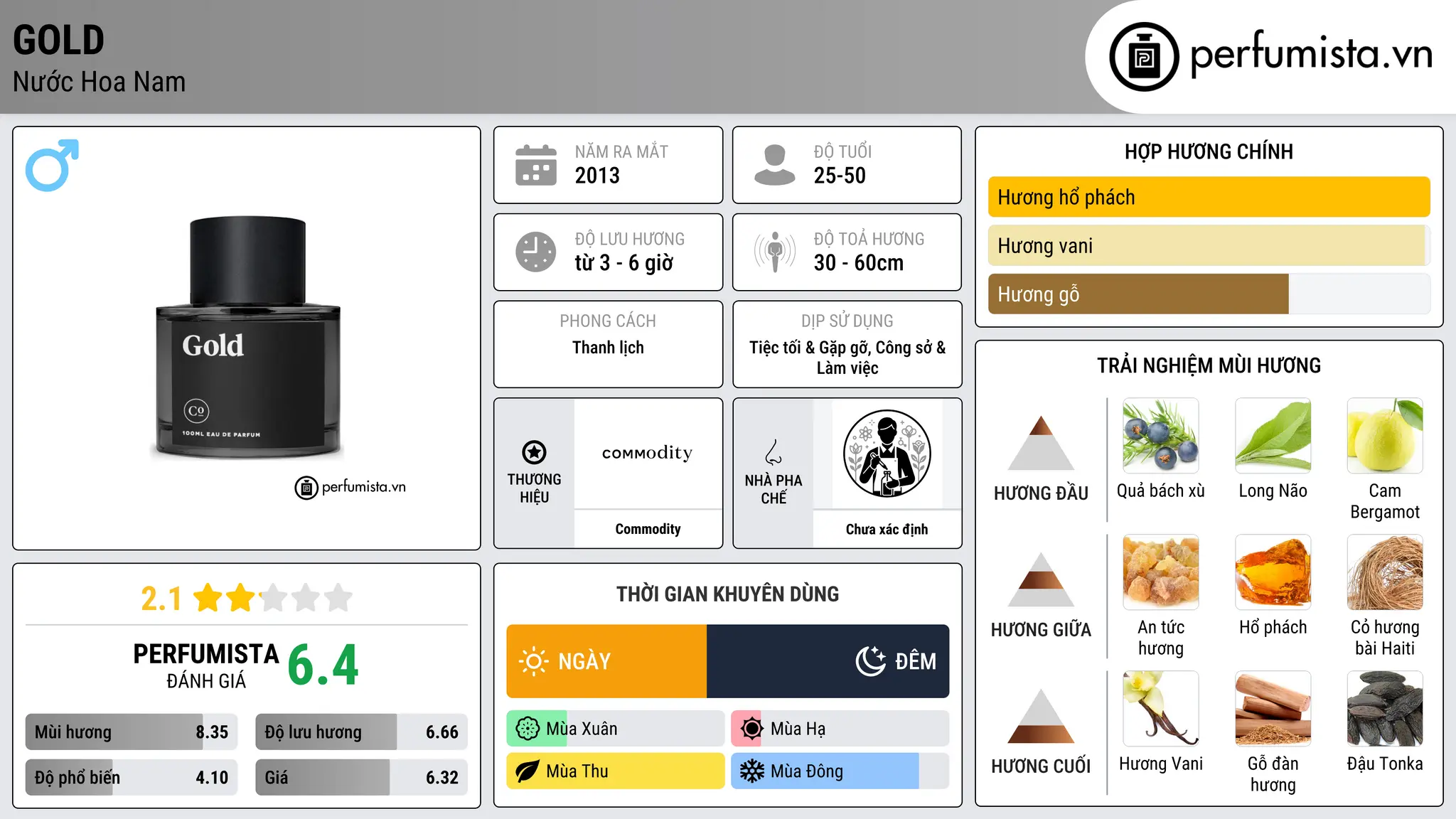Click the autumn leaf icon

(528, 771)
